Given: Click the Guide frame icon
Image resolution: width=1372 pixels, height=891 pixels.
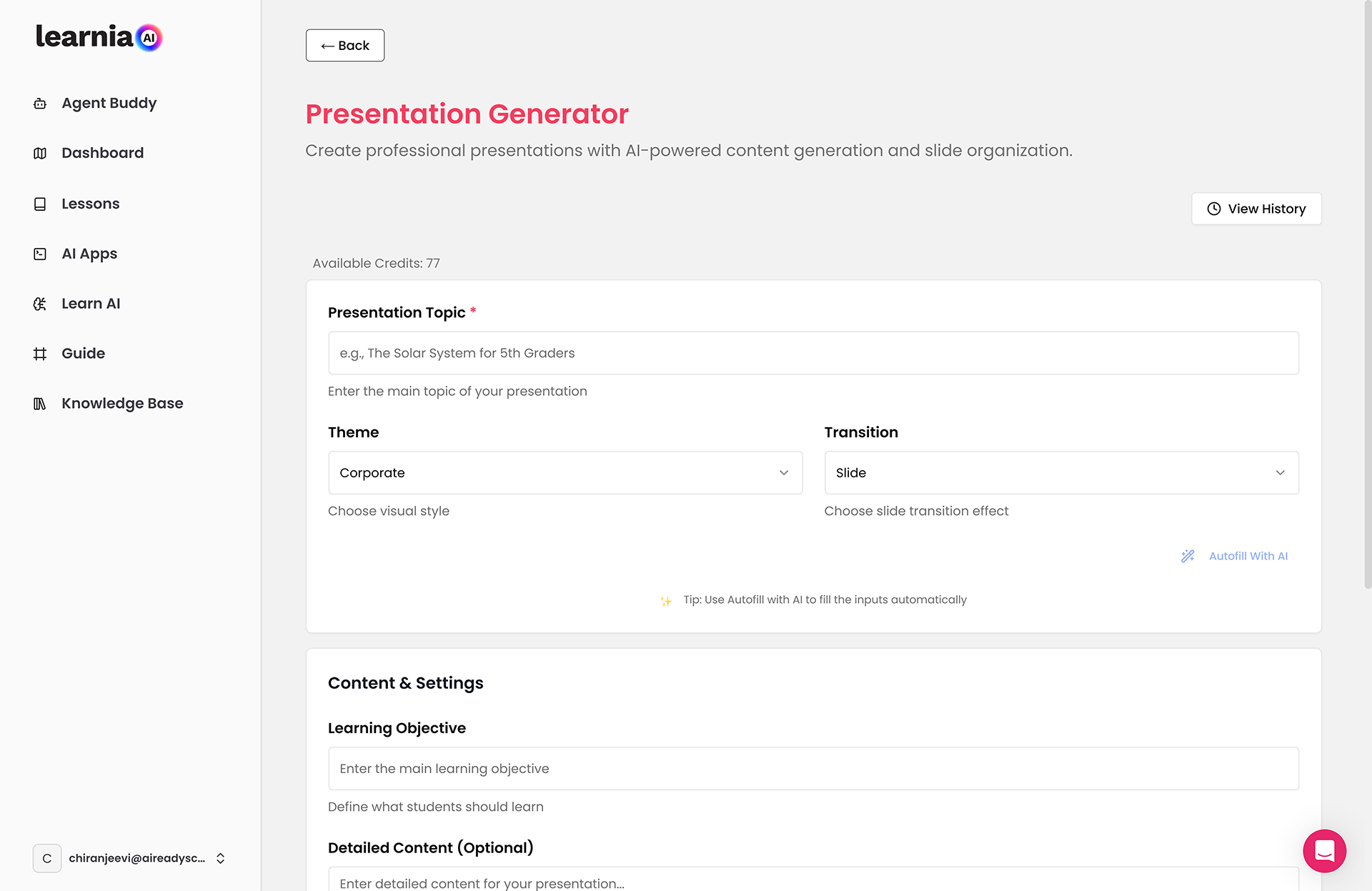Looking at the screenshot, I should (x=40, y=354).
